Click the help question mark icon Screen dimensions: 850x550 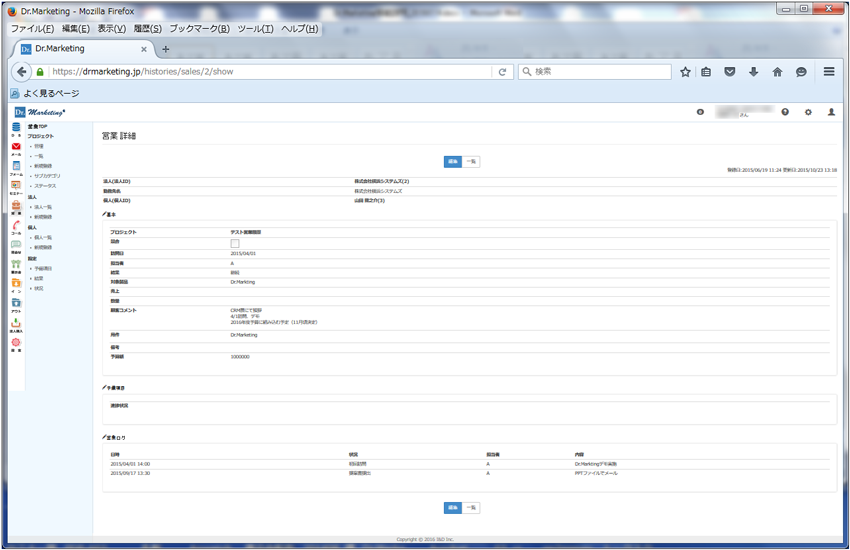[785, 112]
